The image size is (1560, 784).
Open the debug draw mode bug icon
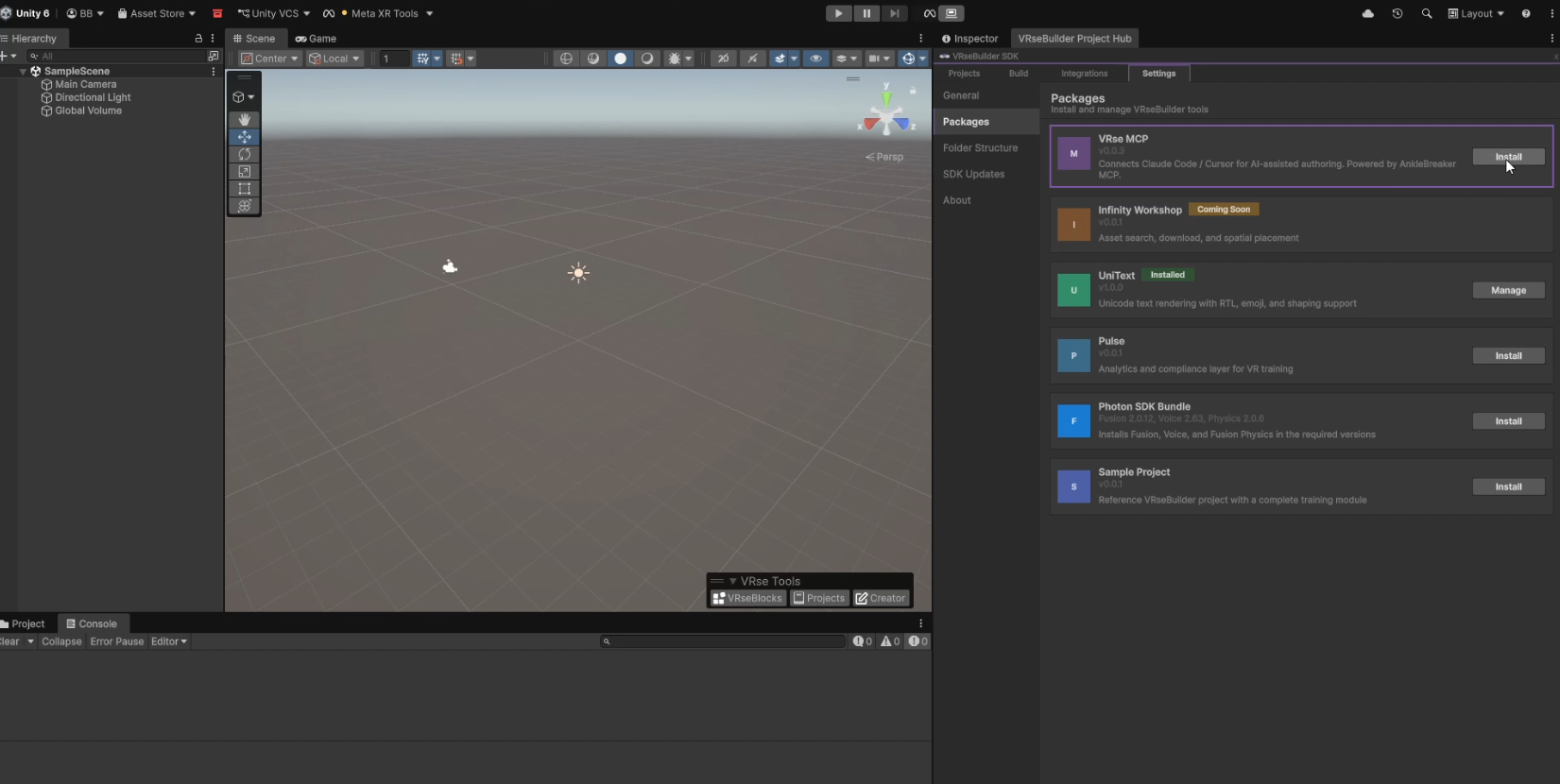click(x=675, y=59)
